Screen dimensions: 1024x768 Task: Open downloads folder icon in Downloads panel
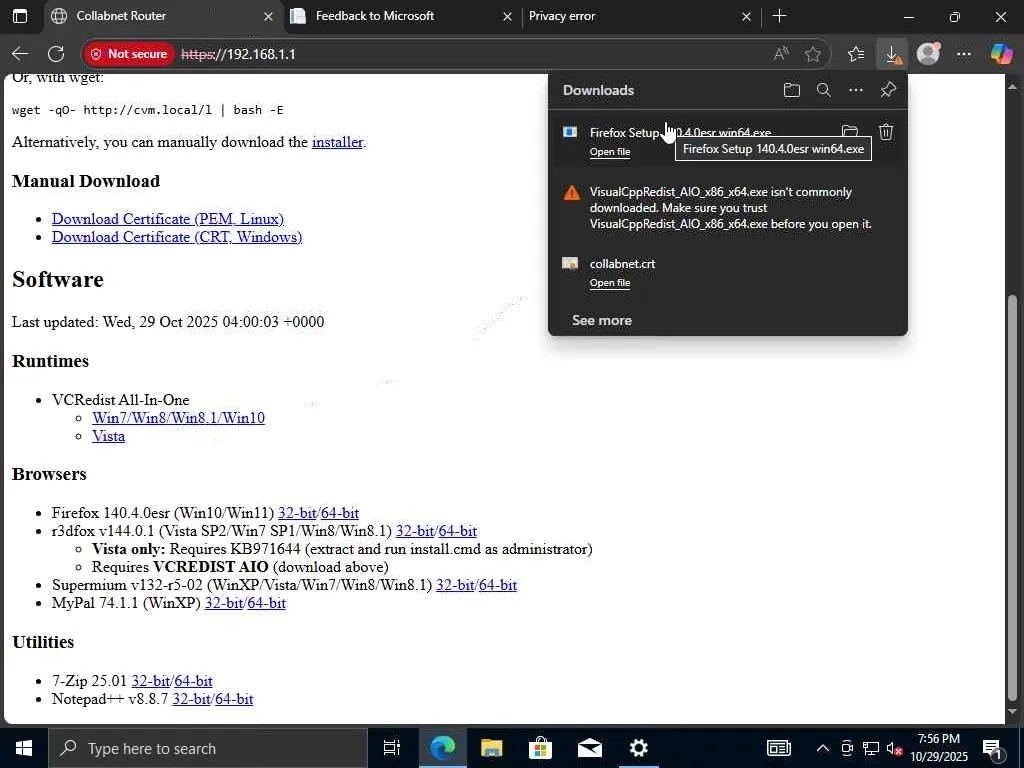pyautogui.click(x=792, y=90)
